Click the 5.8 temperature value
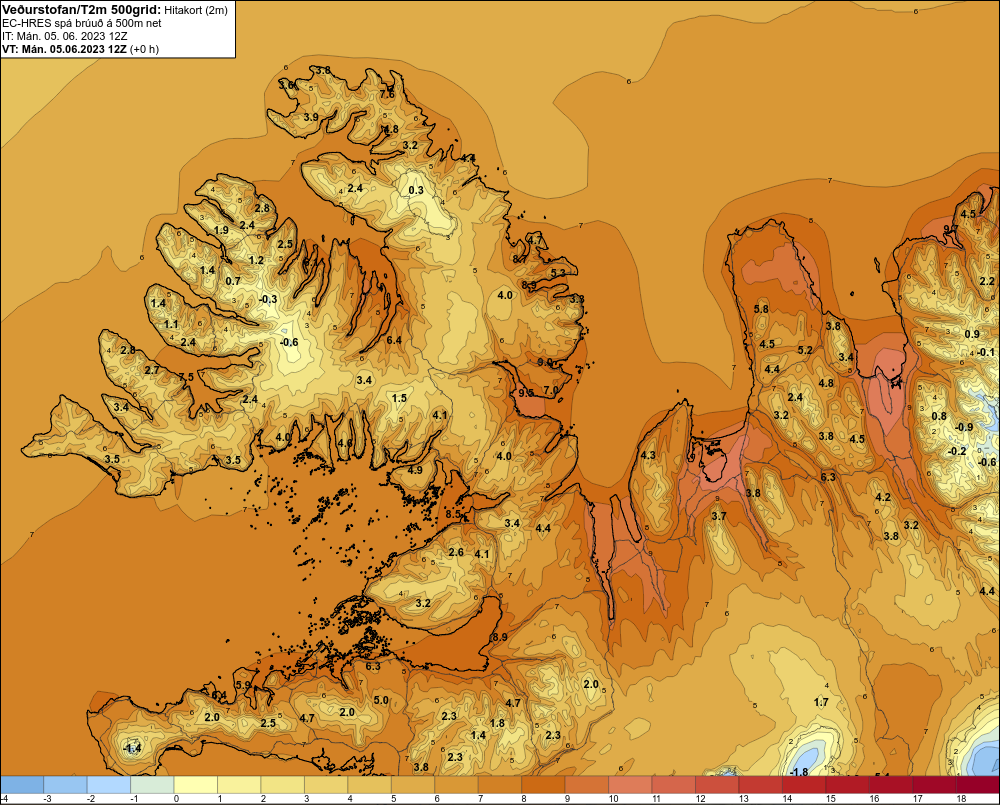This screenshot has height=805, width=1000. (761, 309)
